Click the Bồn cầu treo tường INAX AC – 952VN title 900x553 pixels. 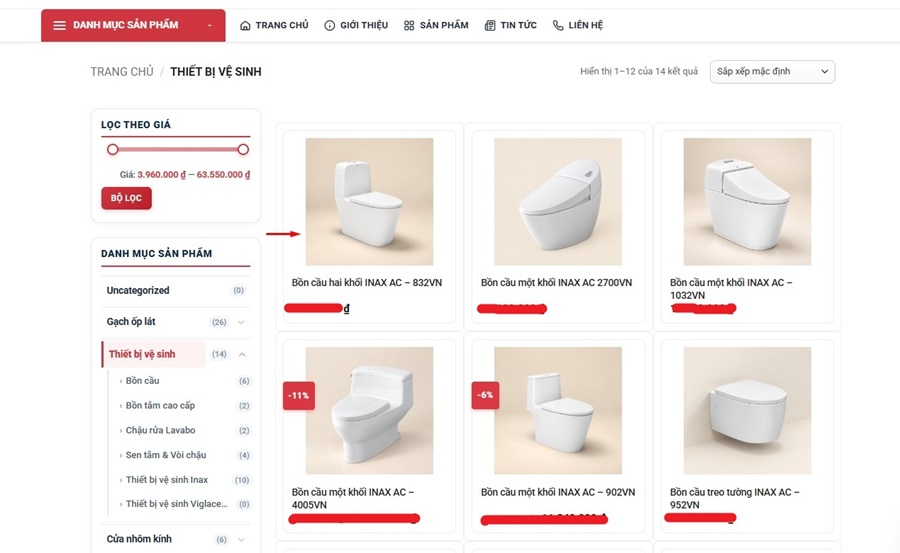(x=734, y=498)
